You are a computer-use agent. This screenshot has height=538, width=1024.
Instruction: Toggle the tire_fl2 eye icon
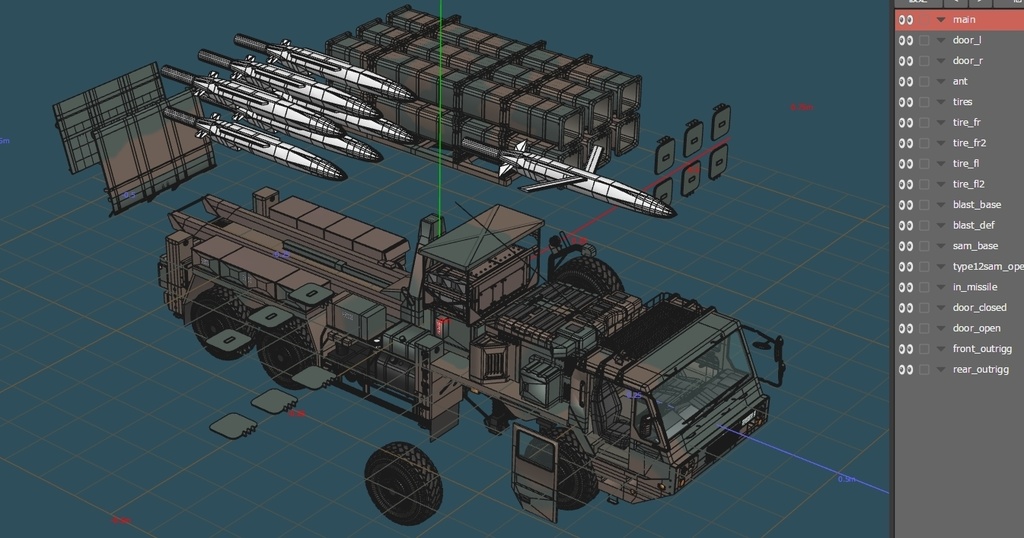pos(906,184)
